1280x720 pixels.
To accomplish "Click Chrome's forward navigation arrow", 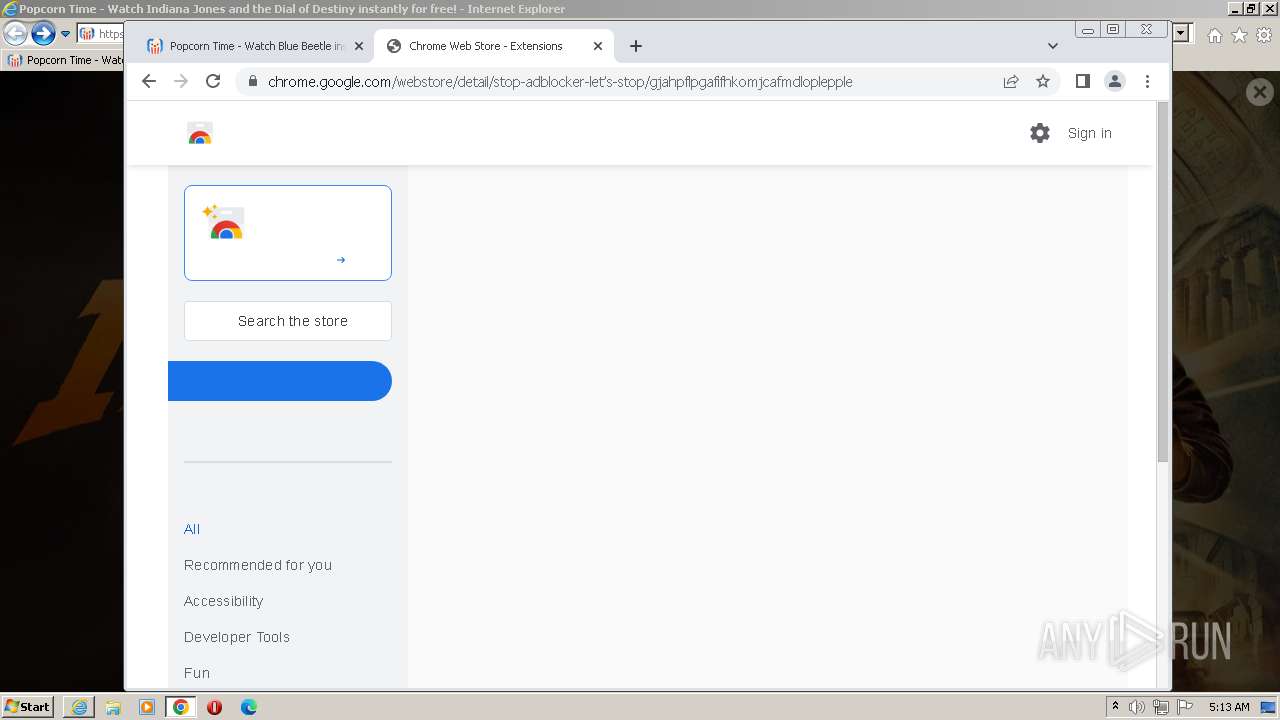I will tap(181, 81).
